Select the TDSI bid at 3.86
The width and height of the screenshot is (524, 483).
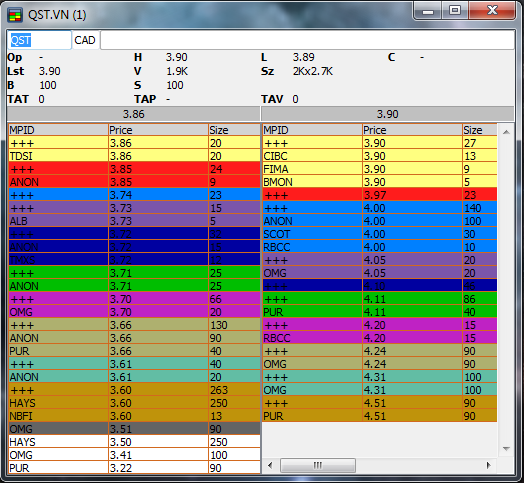click(x=134, y=156)
